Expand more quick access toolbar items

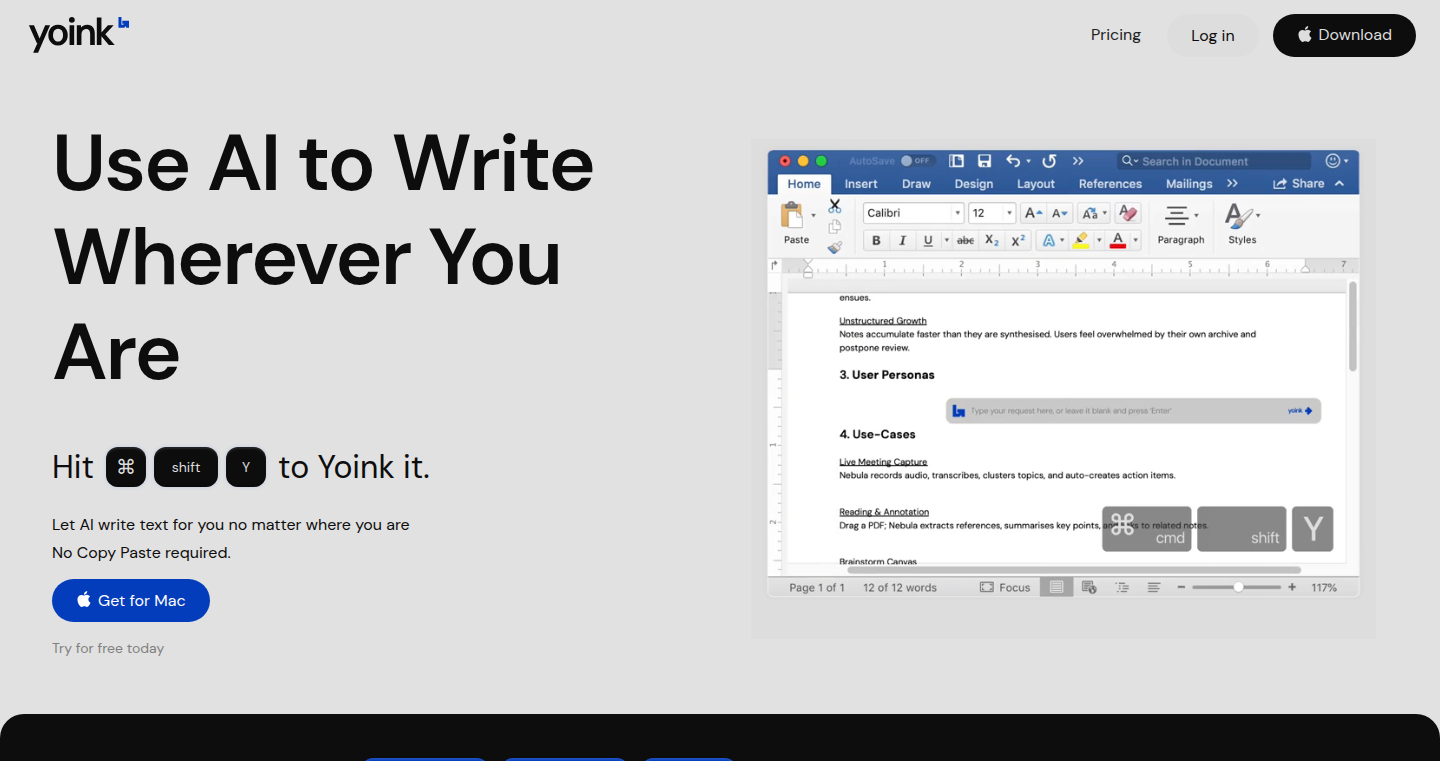1078,160
